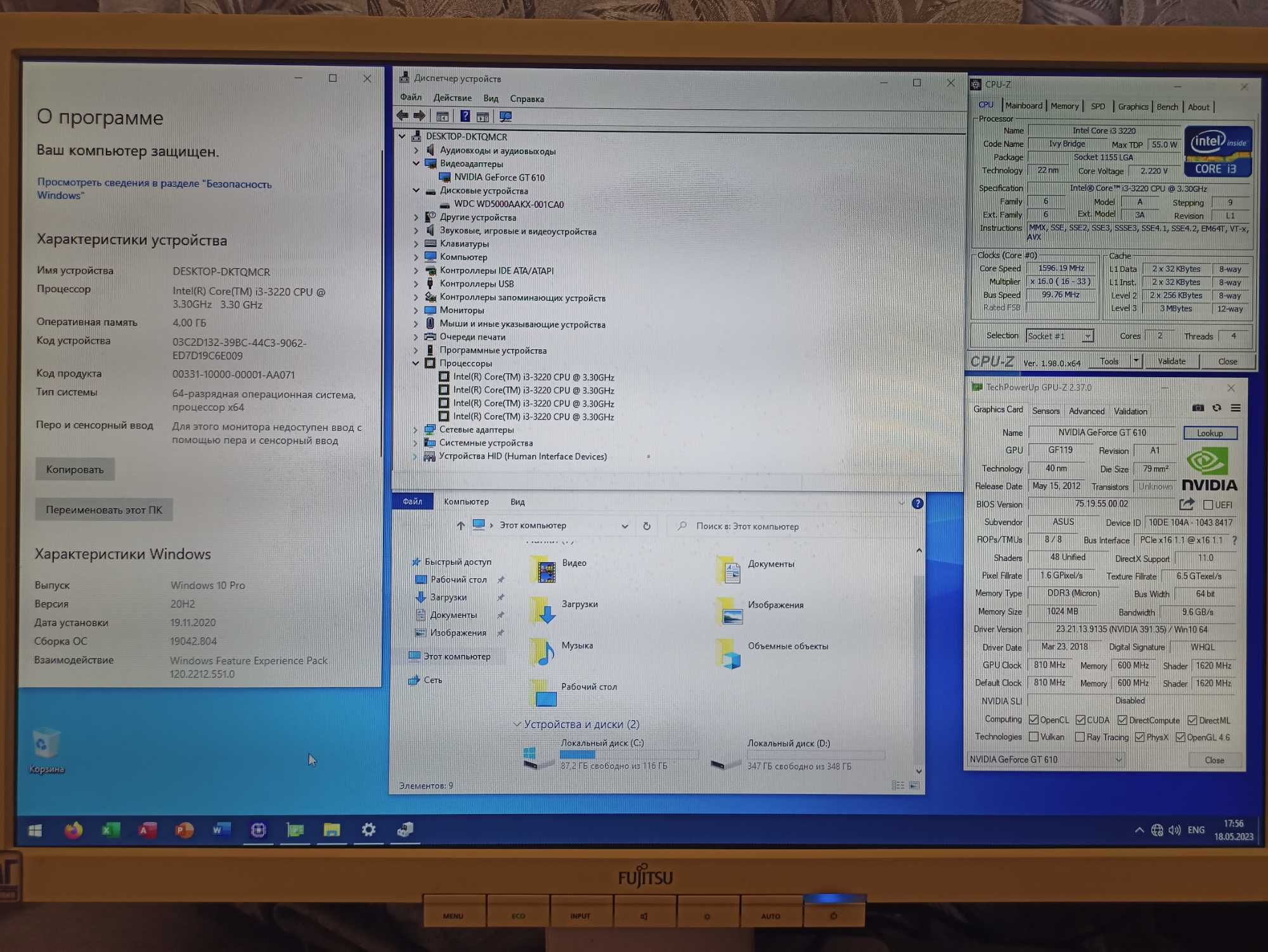Viewport: 1268px width, 952px height.
Task: Click the back arrow in Device Manager toolbar
Action: tap(402, 115)
